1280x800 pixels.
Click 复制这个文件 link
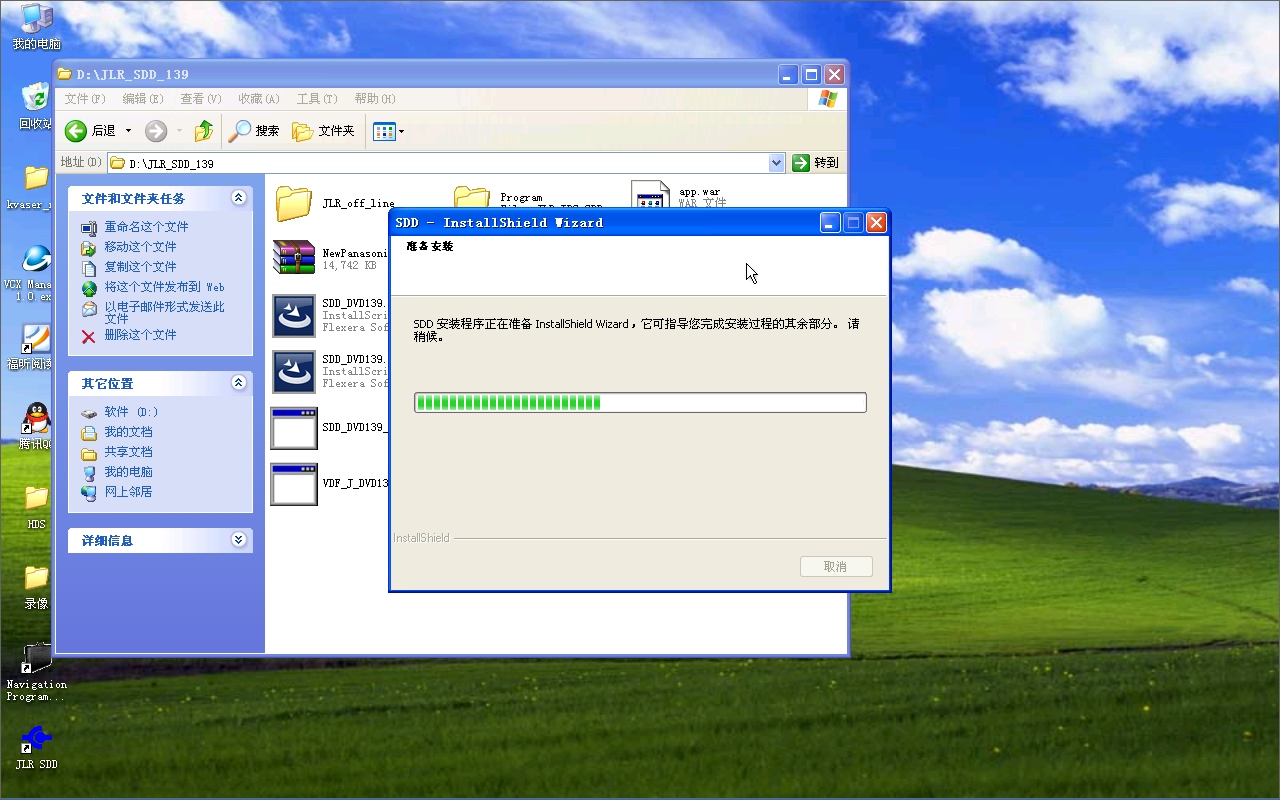click(x=140, y=267)
